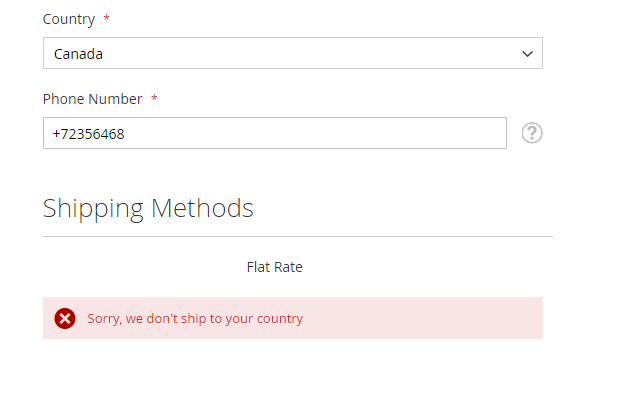This screenshot has height=401, width=628.
Task: Click the chevron arrow in Country select
Action: [527, 54]
